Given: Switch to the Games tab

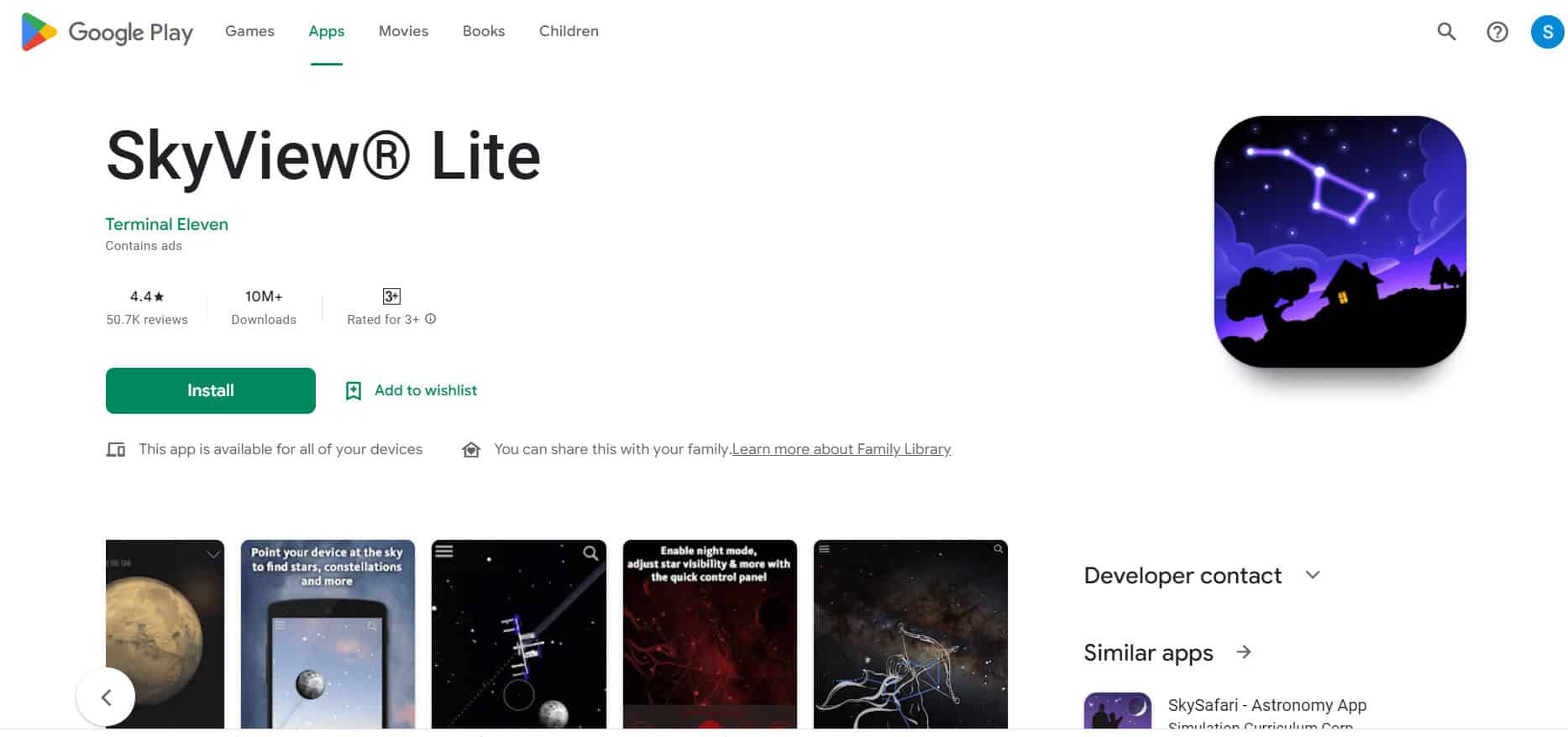Looking at the screenshot, I should (249, 31).
